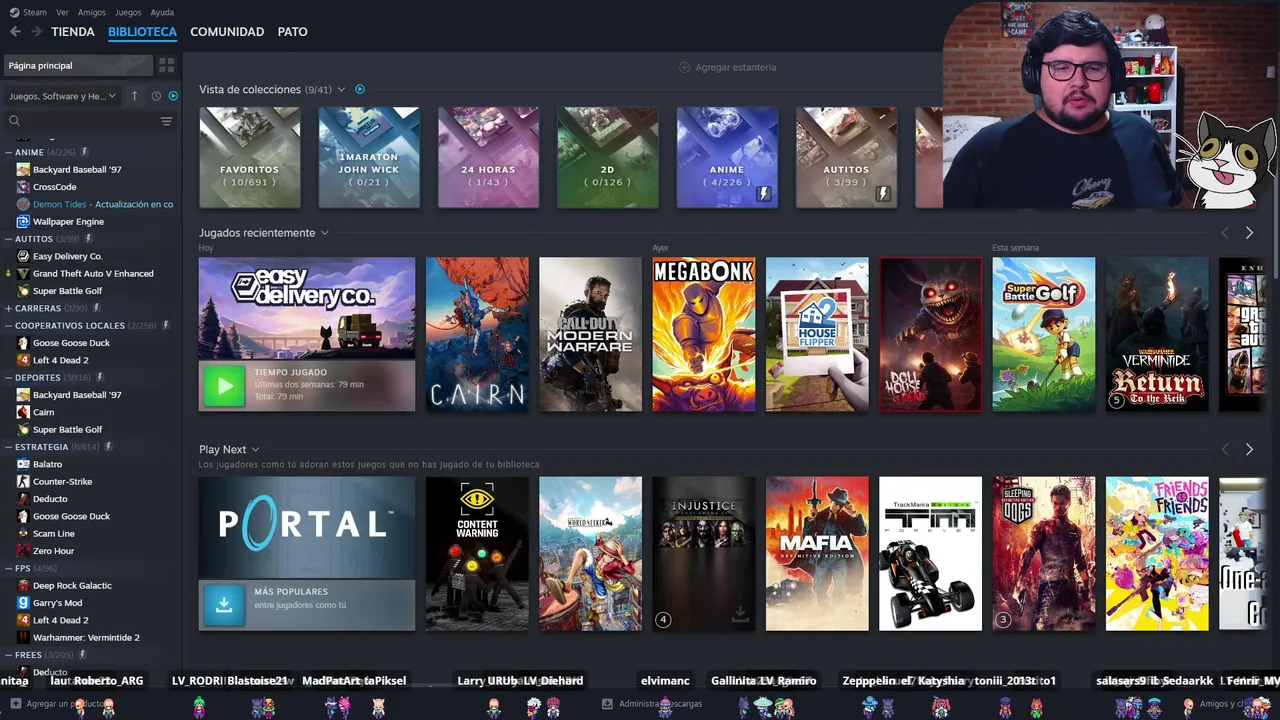
Task: Click the plus icon next to Agregar estantería
Action: (x=685, y=67)
